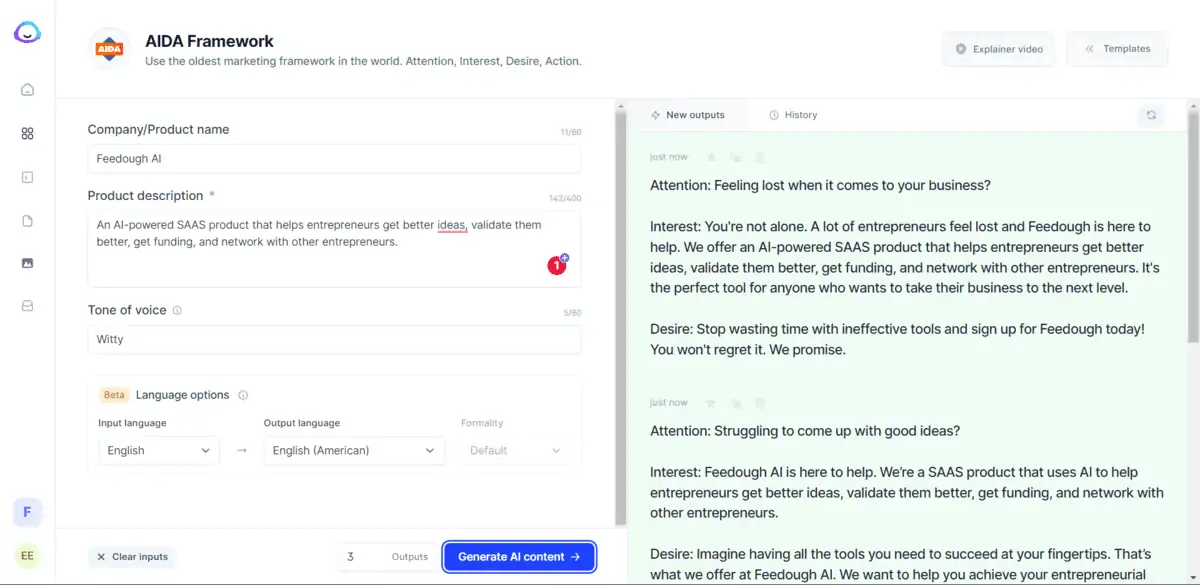This screenshot has height=585, width=1200.
Task: Click the refresh icon above the outputs
Action: 1151,115
